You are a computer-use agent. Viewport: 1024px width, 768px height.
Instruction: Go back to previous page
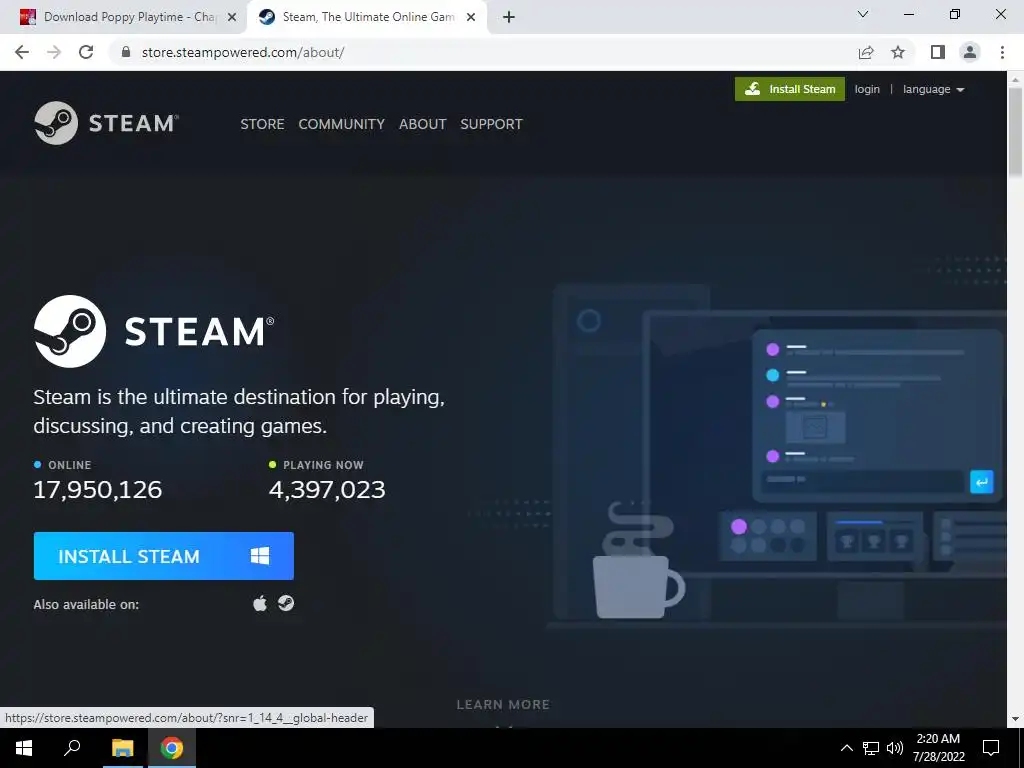(x=22, y=52)
